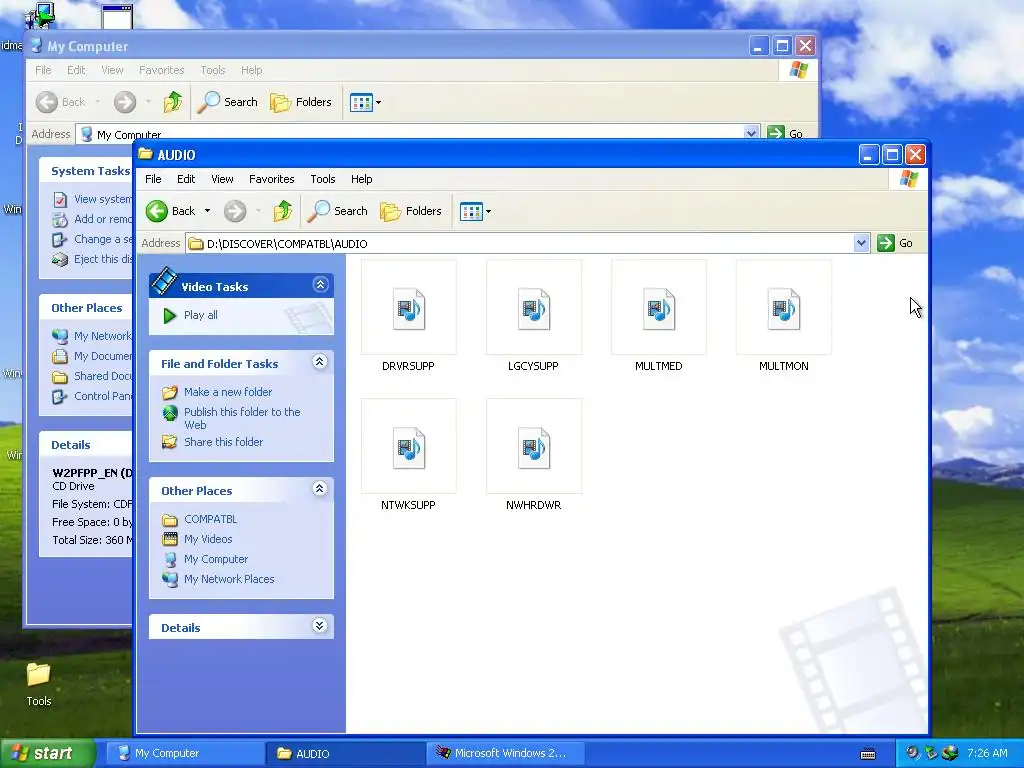Go up one level in My Computer window
This screenshot has height=768, width=1024.
click(173, 102)
